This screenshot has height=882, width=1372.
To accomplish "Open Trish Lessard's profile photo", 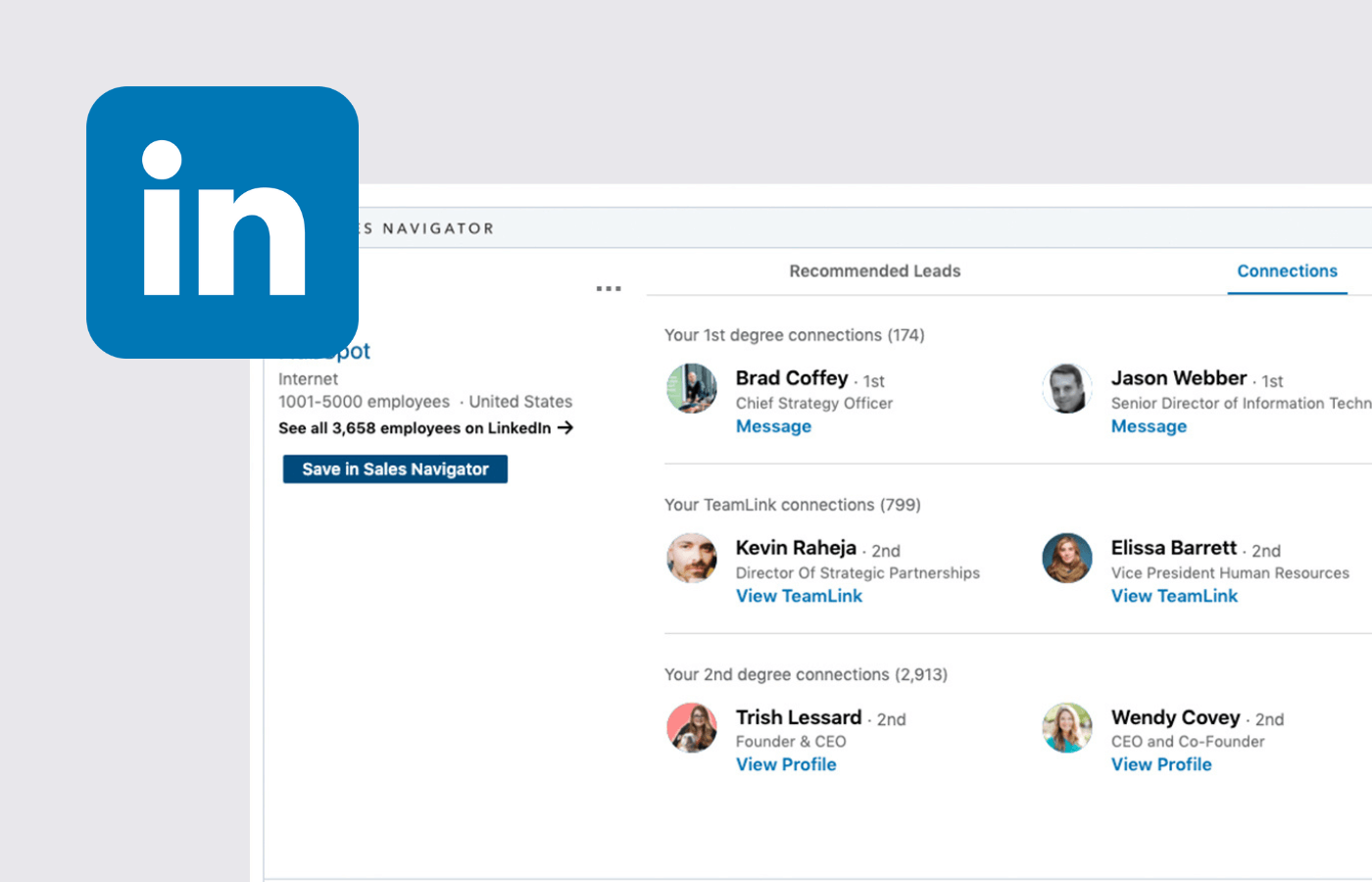I will [692, 728].
